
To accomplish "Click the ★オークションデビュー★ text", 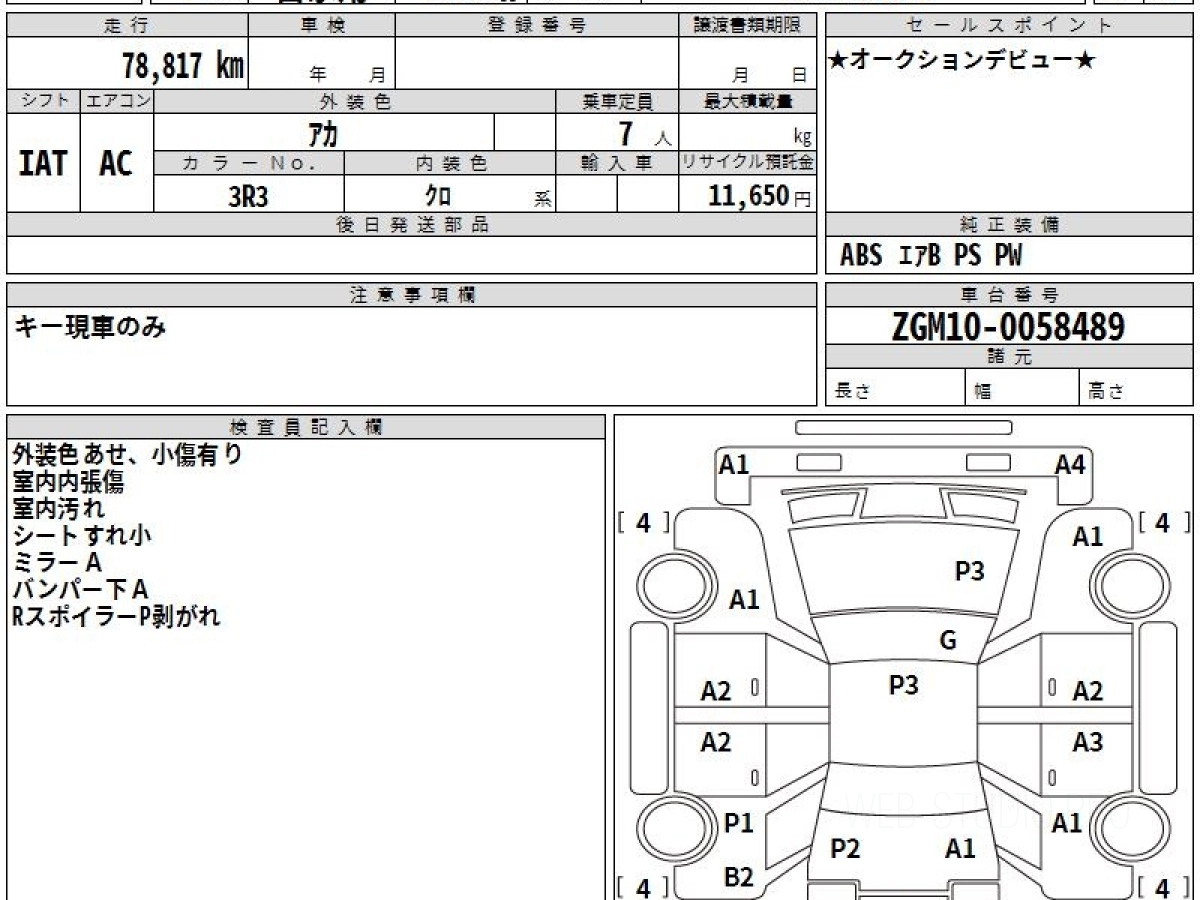I will [x=962, y=61].
